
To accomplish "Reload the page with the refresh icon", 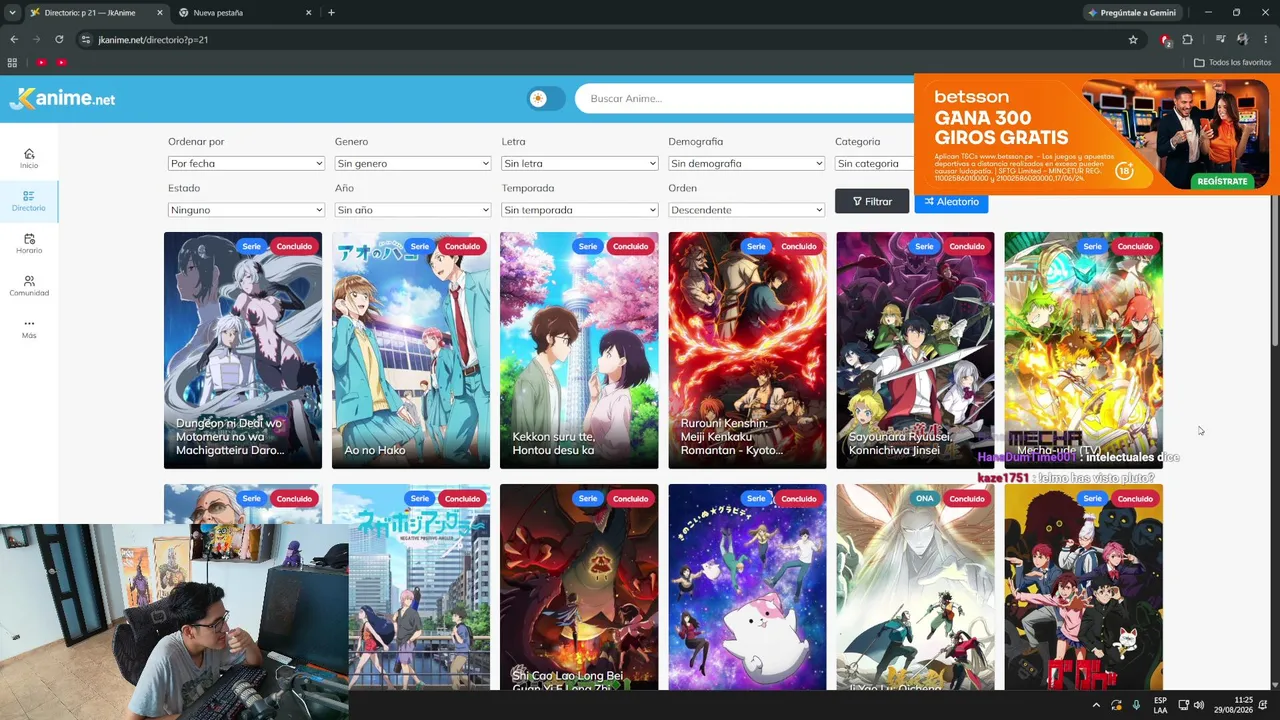I will click(x=59, y=40).
